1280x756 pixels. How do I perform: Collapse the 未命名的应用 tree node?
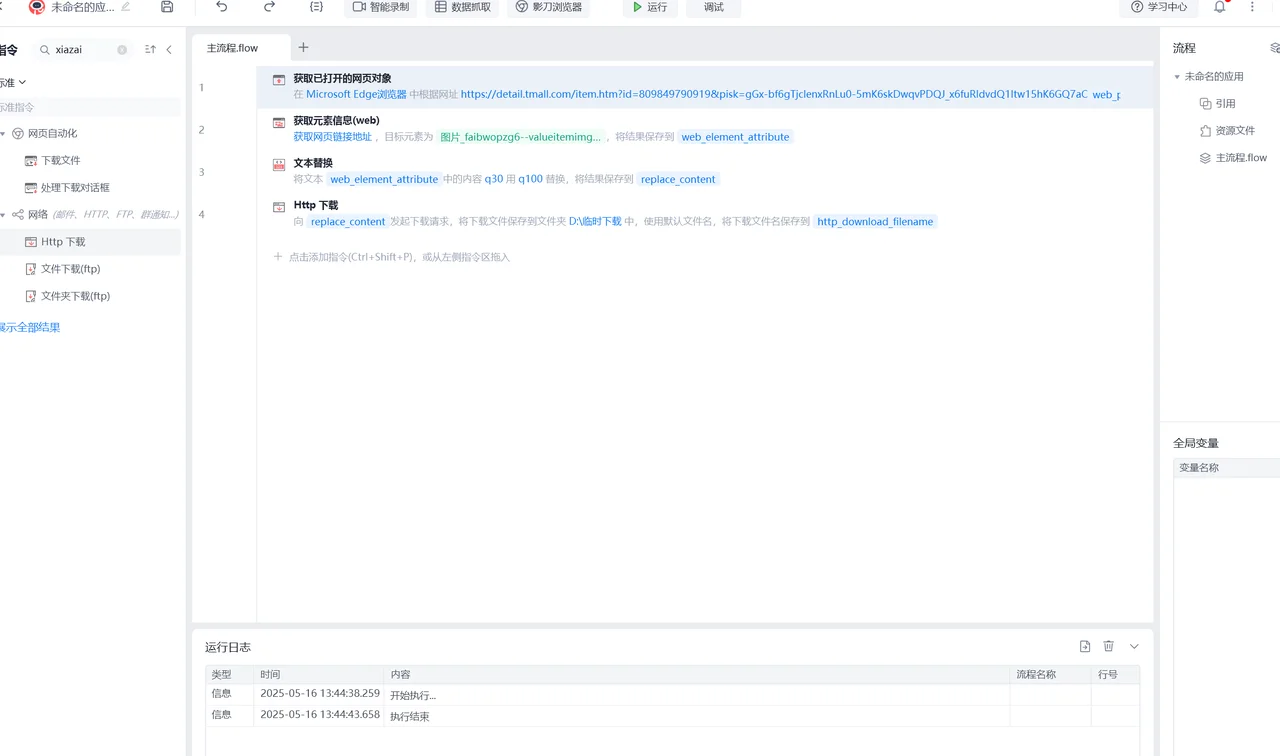pos(1177,77)
